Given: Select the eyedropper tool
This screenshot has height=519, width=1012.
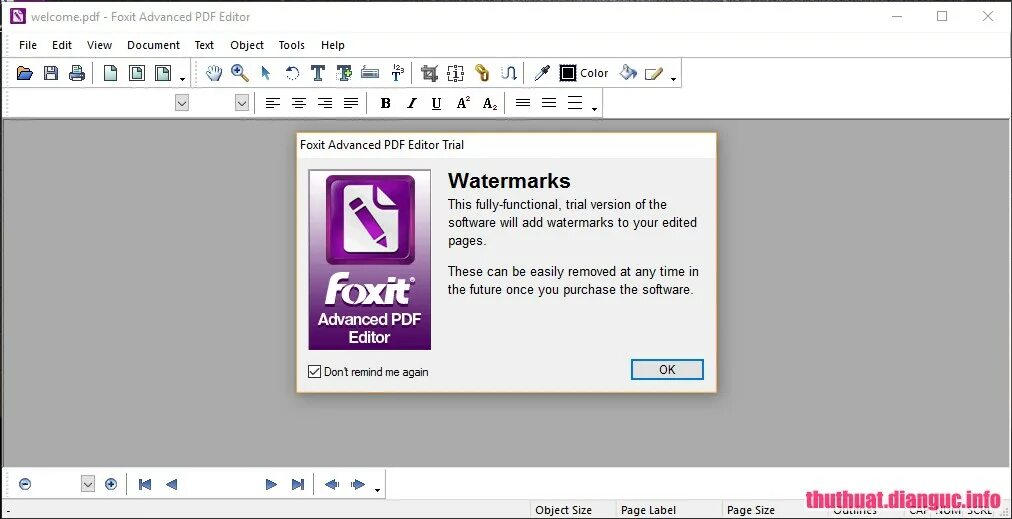Looking at the screenshot, I should click(x=541, y=73).
